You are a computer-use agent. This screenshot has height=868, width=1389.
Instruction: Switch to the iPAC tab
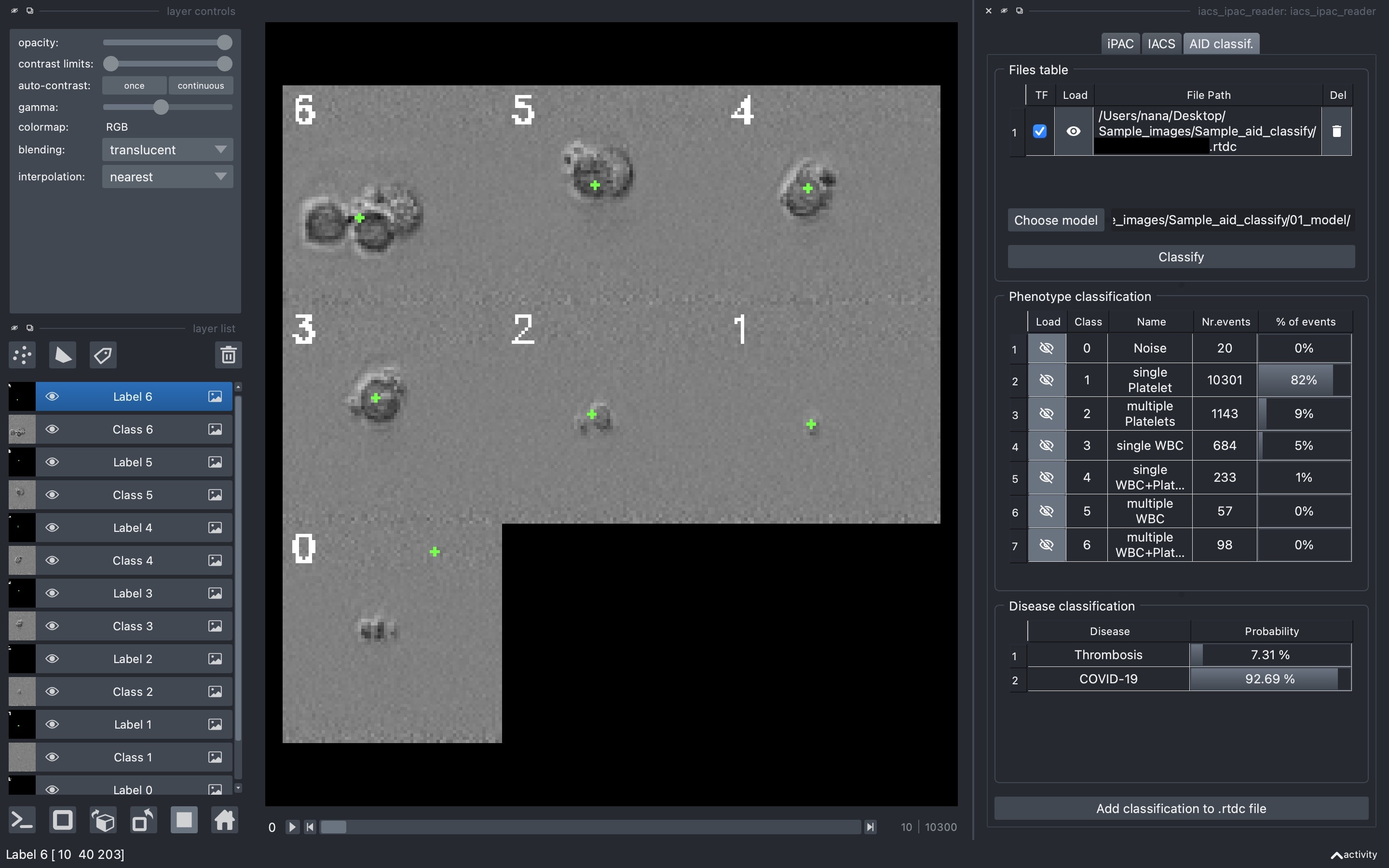(x=1120, y=44)
